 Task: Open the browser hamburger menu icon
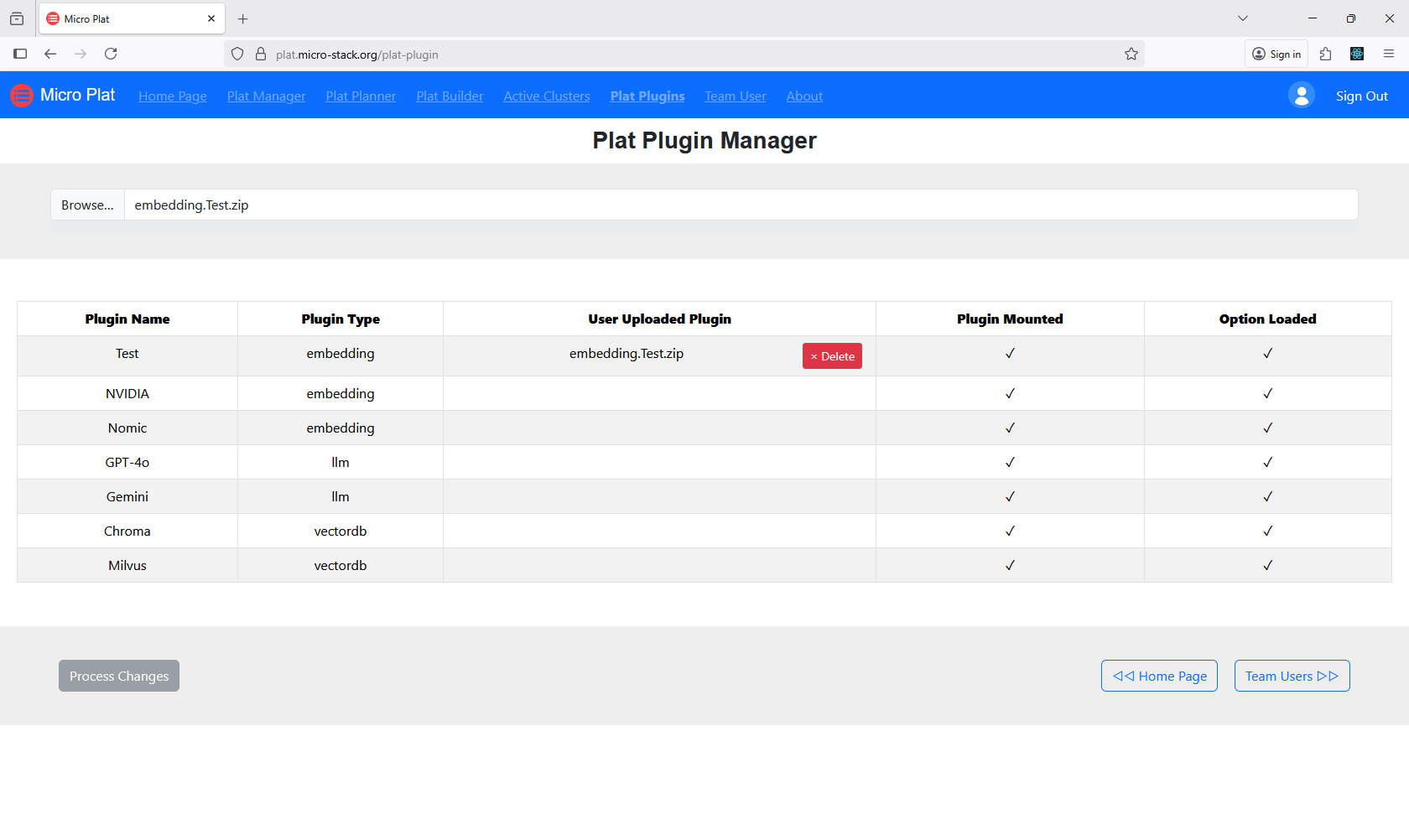coord(1389,54)
